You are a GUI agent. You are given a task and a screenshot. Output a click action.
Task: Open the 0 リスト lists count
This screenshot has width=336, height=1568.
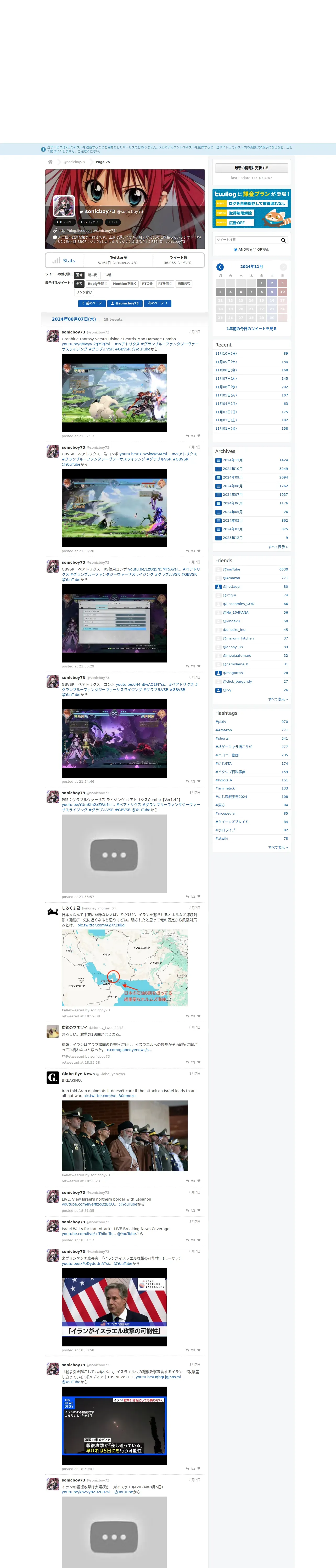tap(113, 222)
